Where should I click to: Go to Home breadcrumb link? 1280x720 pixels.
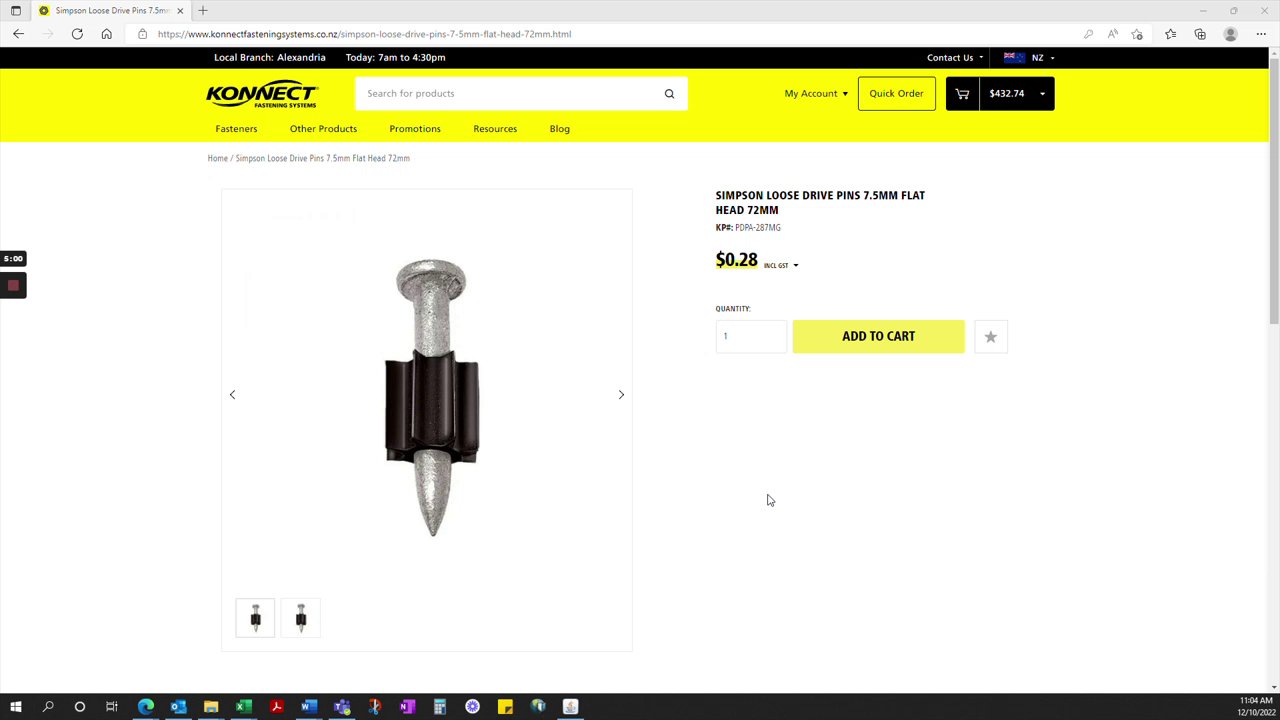tap(217, 159)
